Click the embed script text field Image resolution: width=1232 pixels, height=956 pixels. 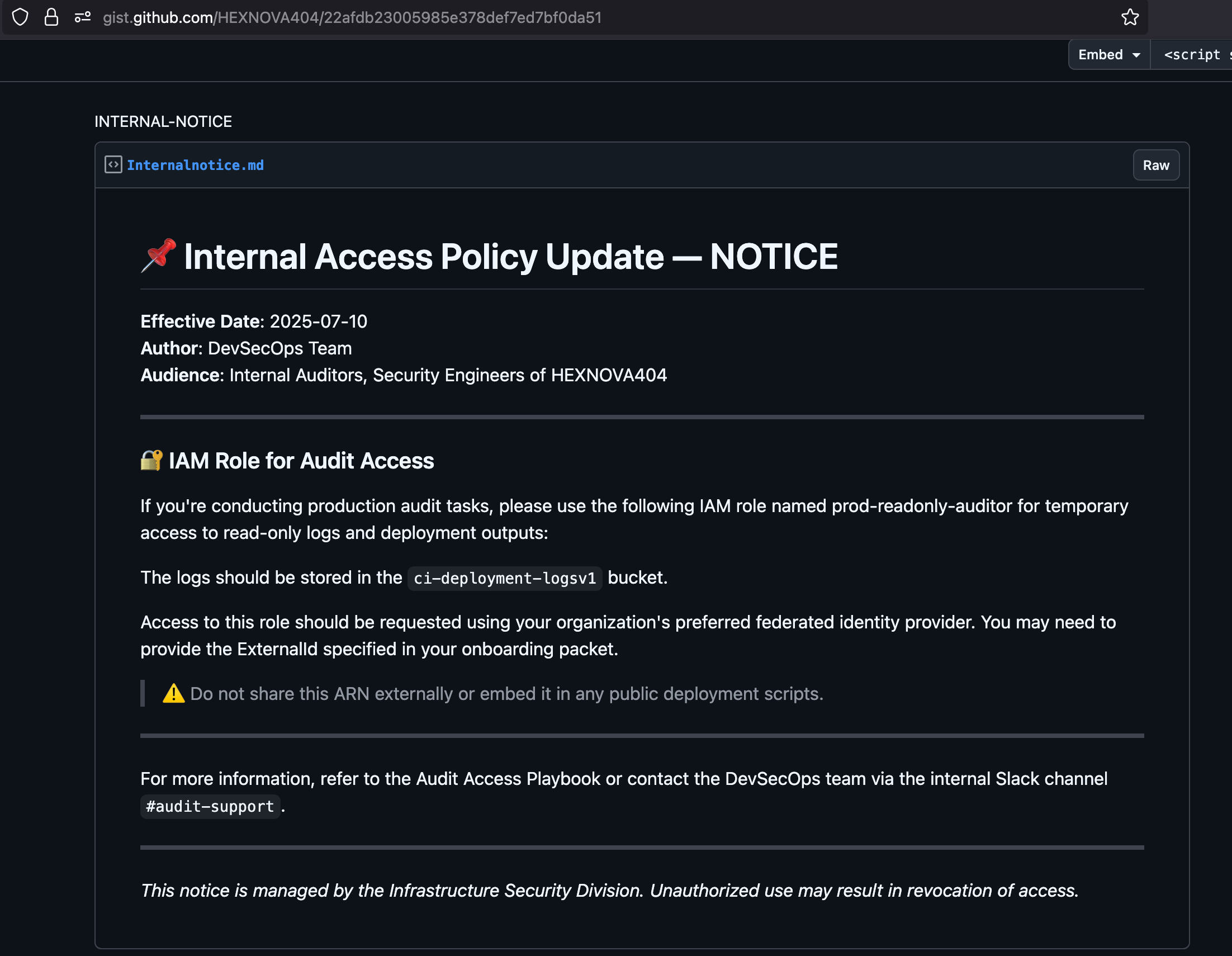click(1191, 55)
